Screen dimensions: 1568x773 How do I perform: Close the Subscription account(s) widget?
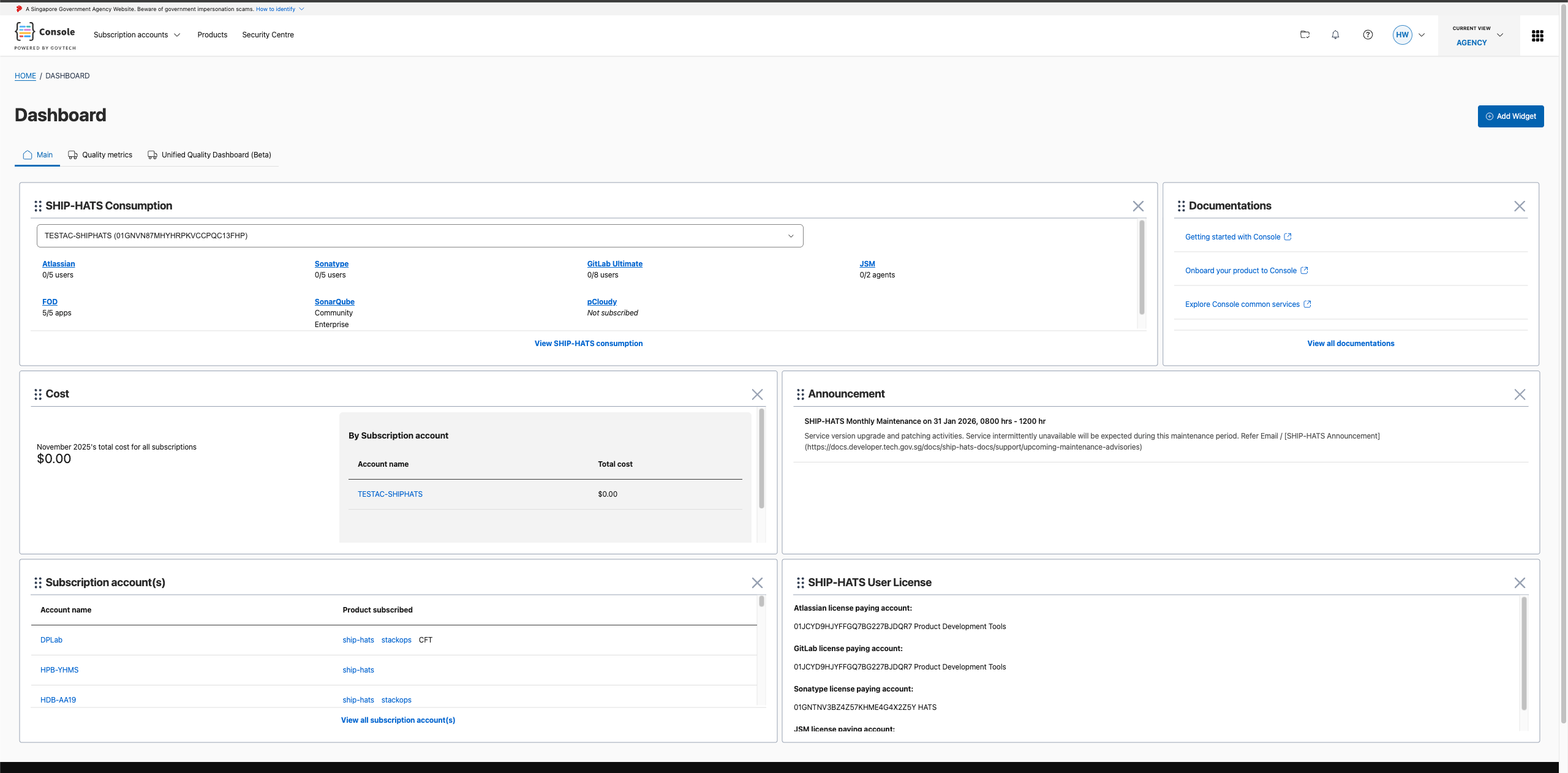click(757, 583)
